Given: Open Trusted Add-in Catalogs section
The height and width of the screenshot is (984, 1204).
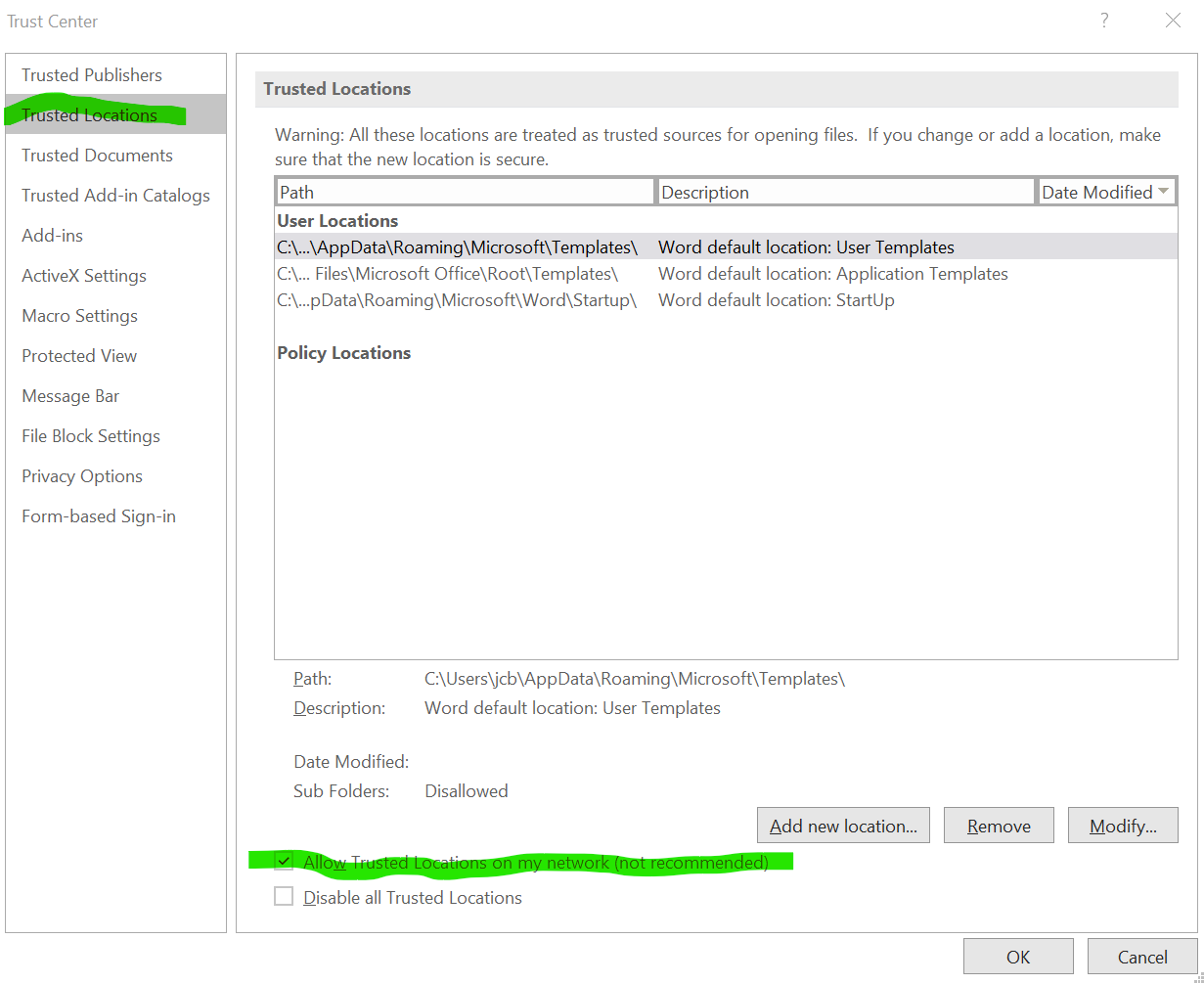Looking at the screenshot, I should point(115,195).
